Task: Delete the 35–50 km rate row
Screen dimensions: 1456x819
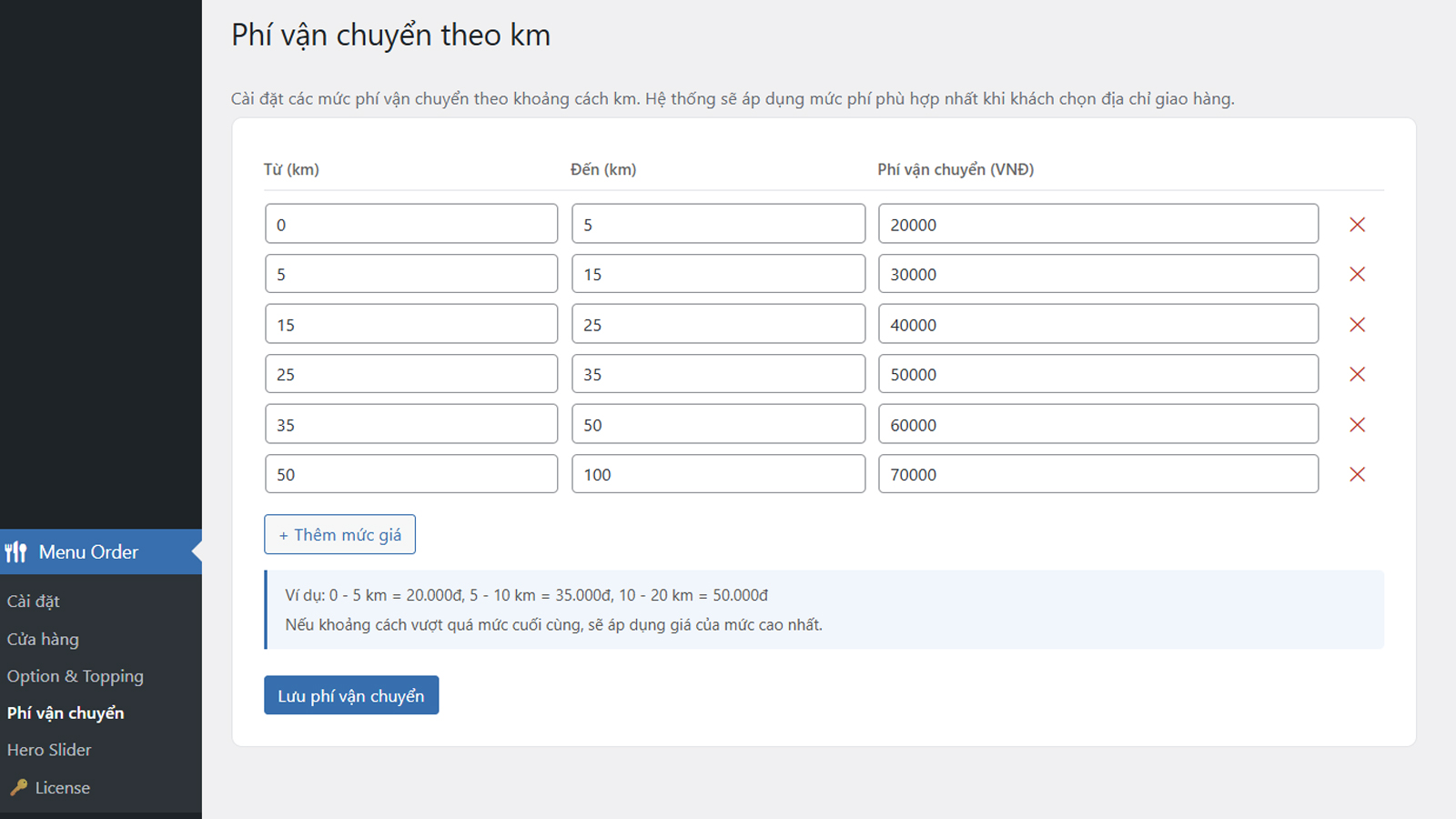Action: [1357, 425]
